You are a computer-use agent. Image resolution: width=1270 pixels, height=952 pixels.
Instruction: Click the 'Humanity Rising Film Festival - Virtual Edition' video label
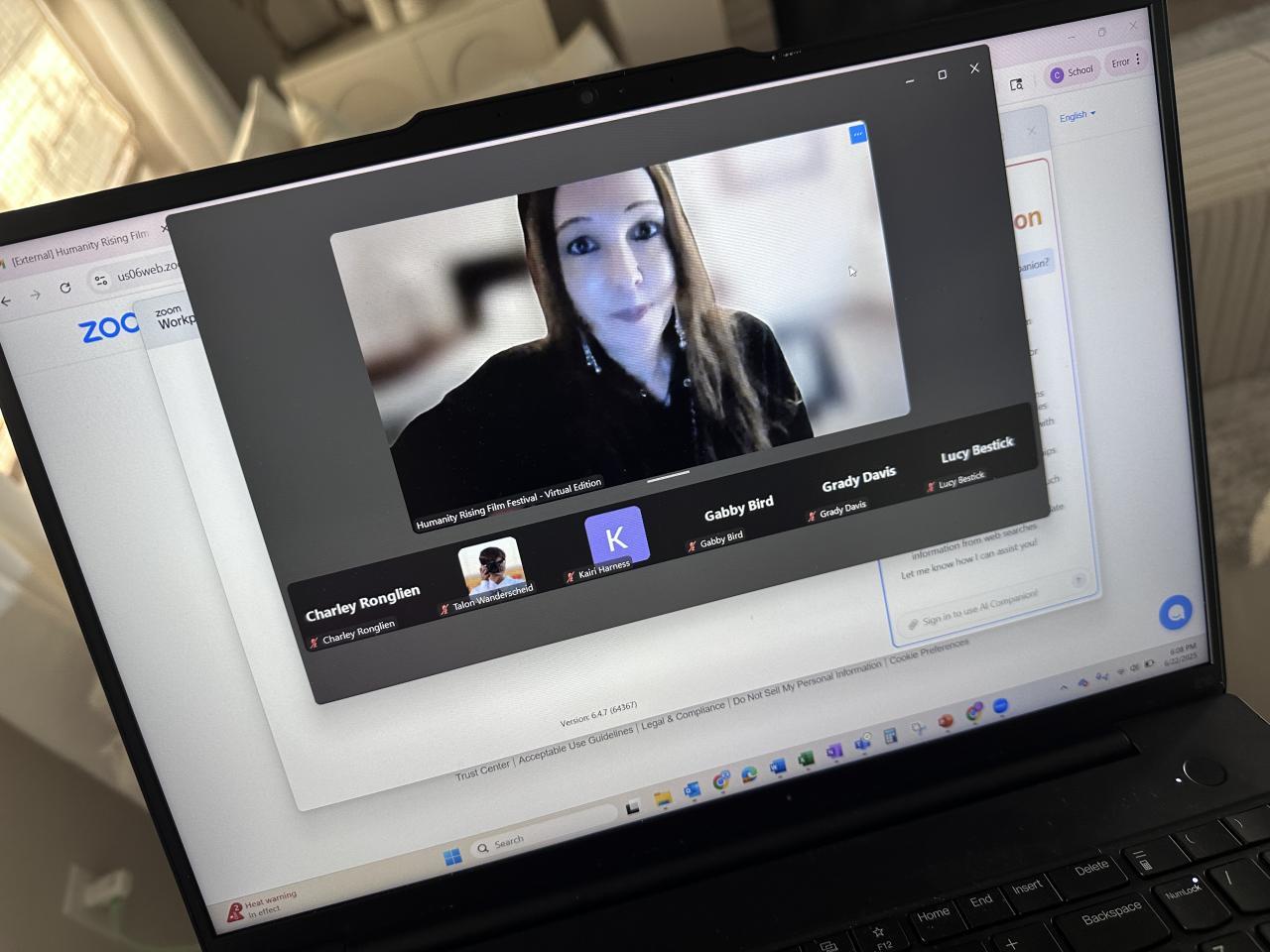[509, 505]
